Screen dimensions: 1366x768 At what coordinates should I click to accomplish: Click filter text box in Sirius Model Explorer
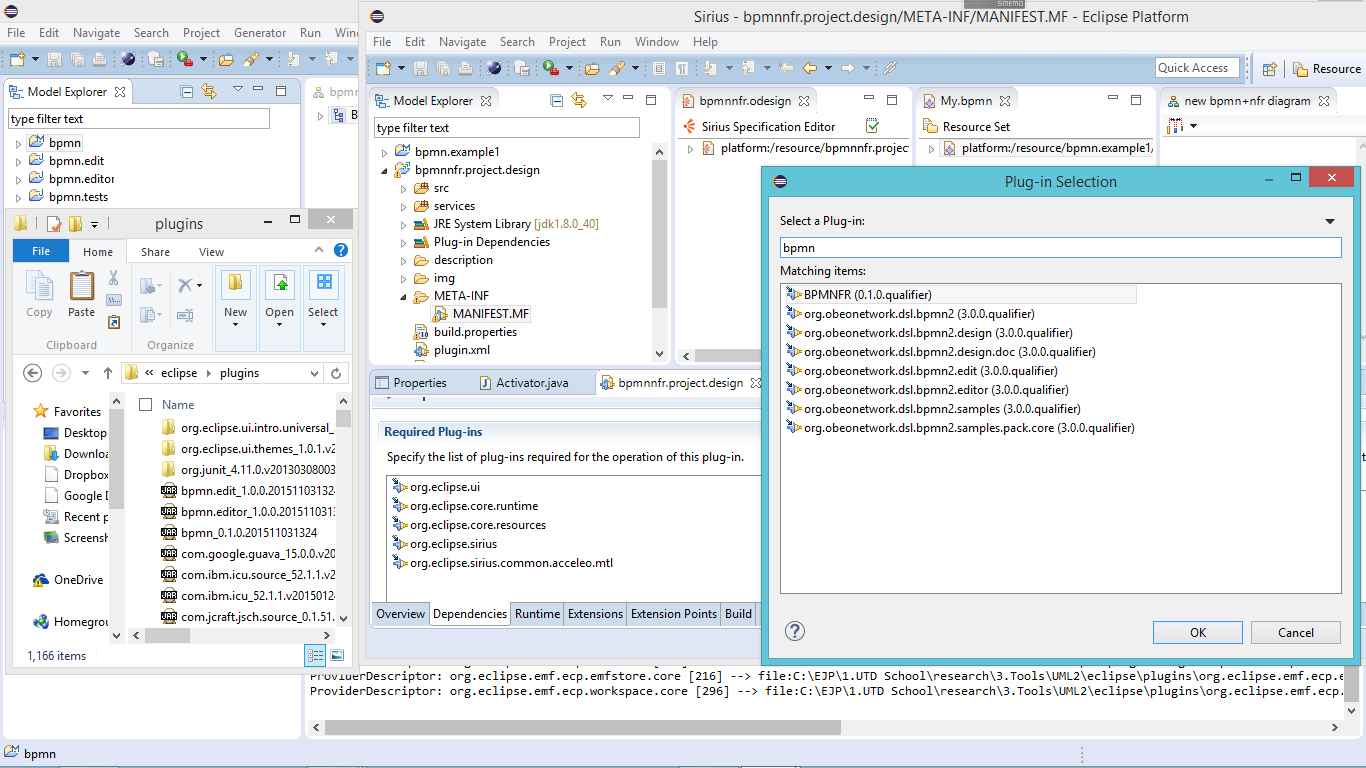click(x=506, y=128)
